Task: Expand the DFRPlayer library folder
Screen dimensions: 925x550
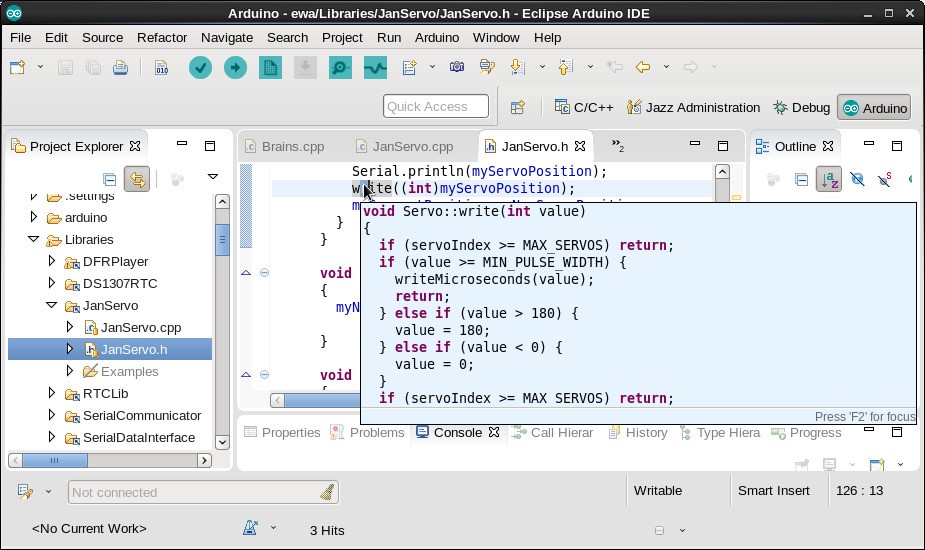Action: tap(52, 261)
